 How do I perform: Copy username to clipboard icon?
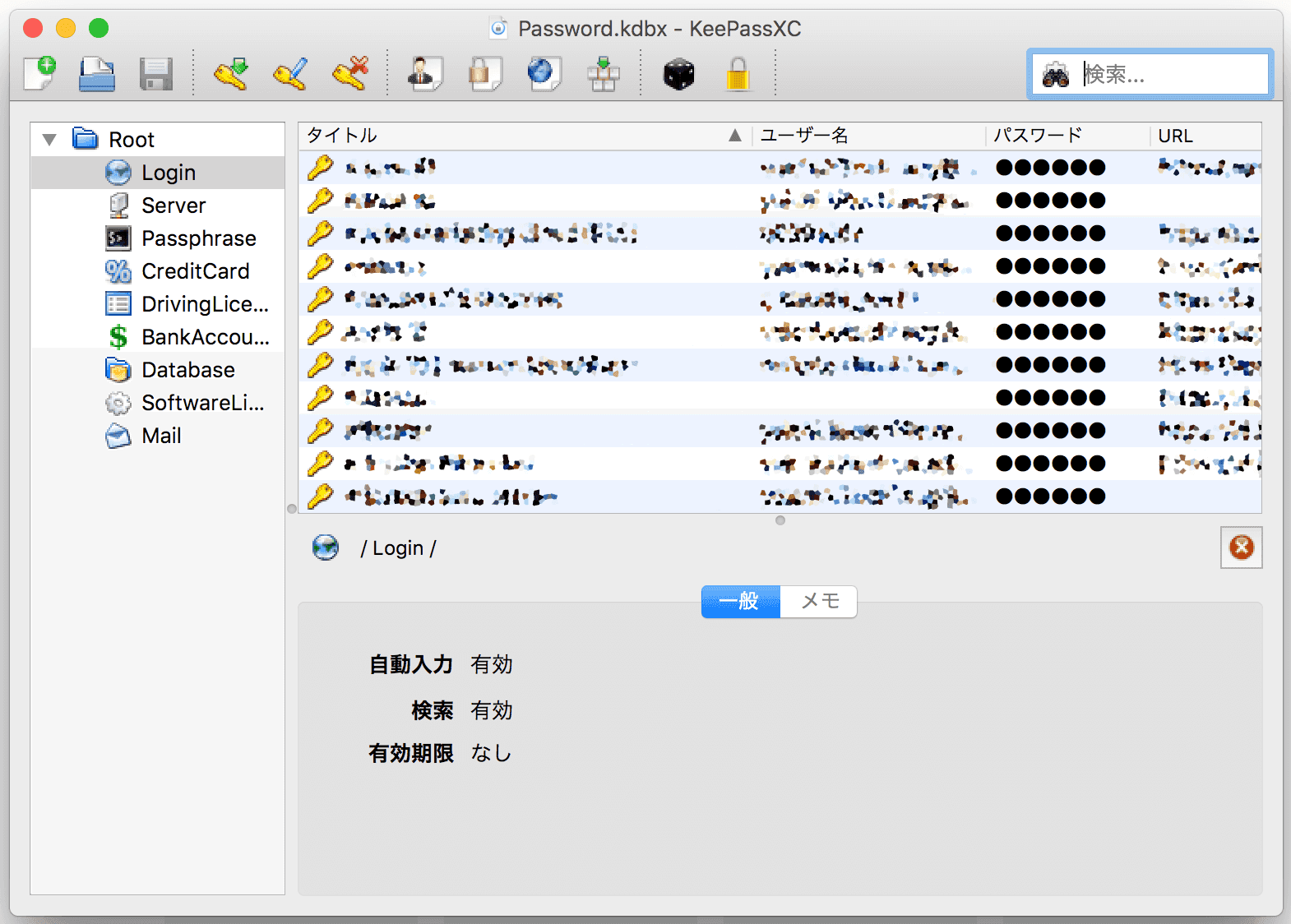[425, 74]
